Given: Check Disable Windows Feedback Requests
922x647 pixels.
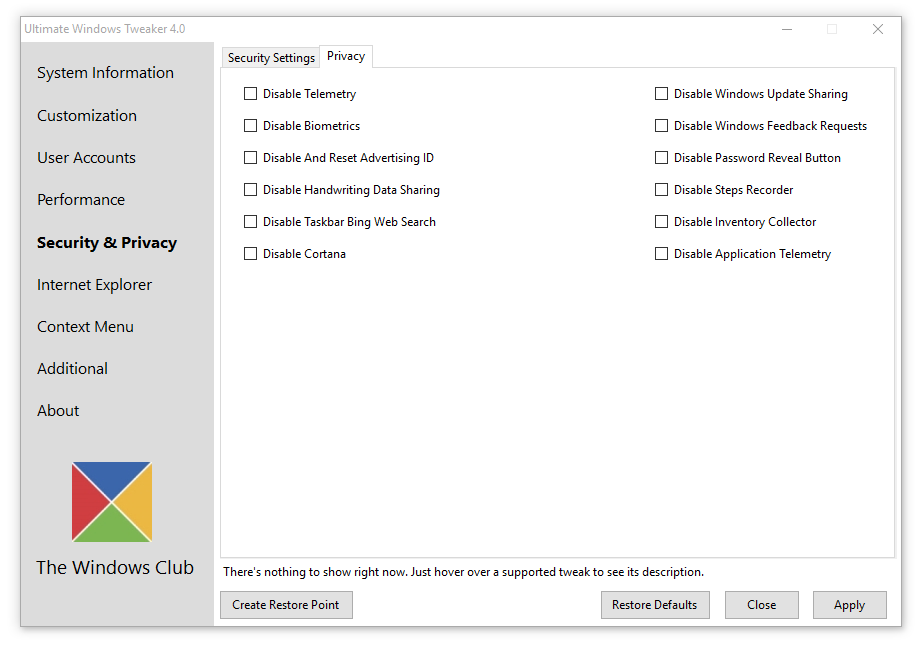Looking at the screenshot, I should (x=662, y=125).
